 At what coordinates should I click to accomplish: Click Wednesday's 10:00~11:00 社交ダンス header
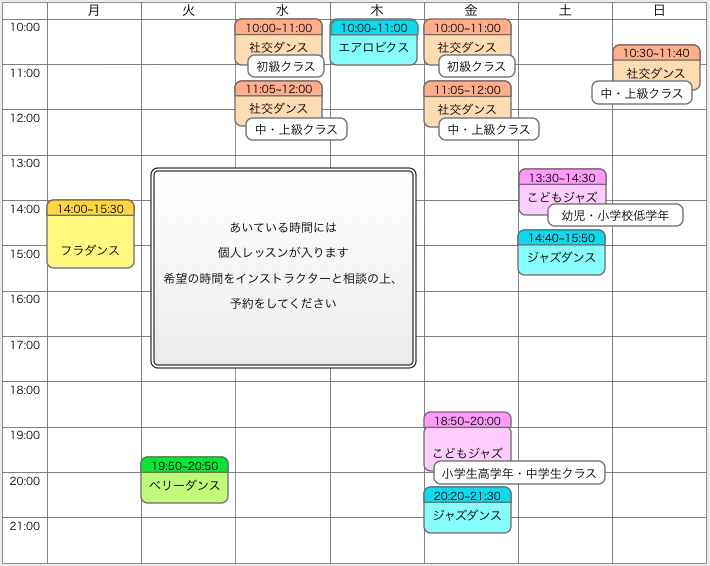278,28
